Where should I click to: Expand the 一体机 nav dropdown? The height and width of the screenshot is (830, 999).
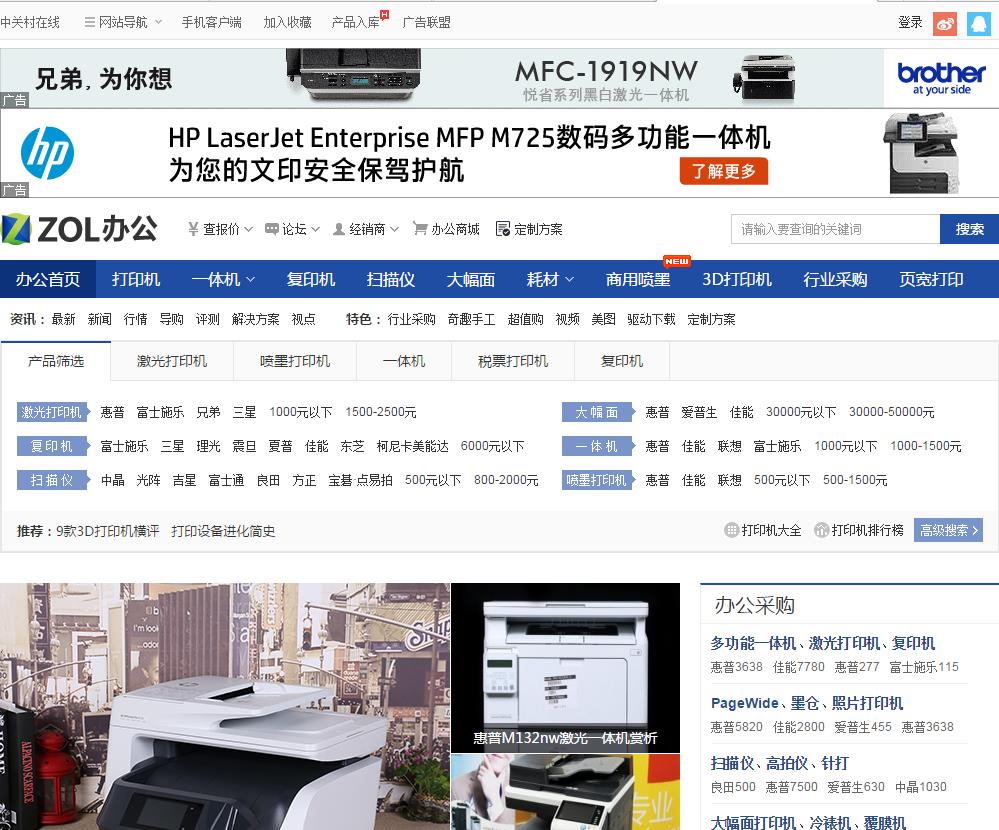pyautogui.click(x=223, y=279)
